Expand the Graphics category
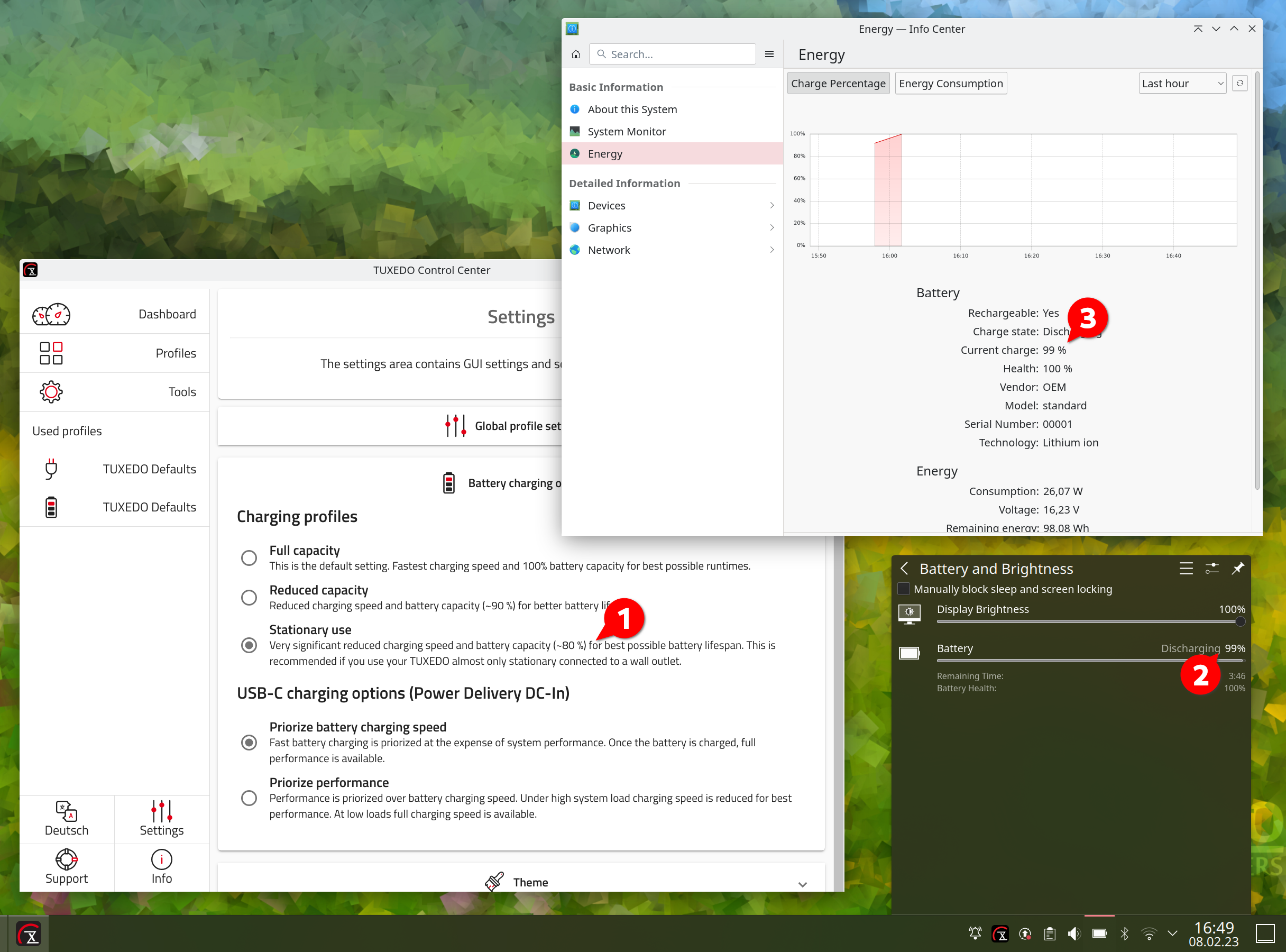1286x952 pixels. tap(673, 227)
